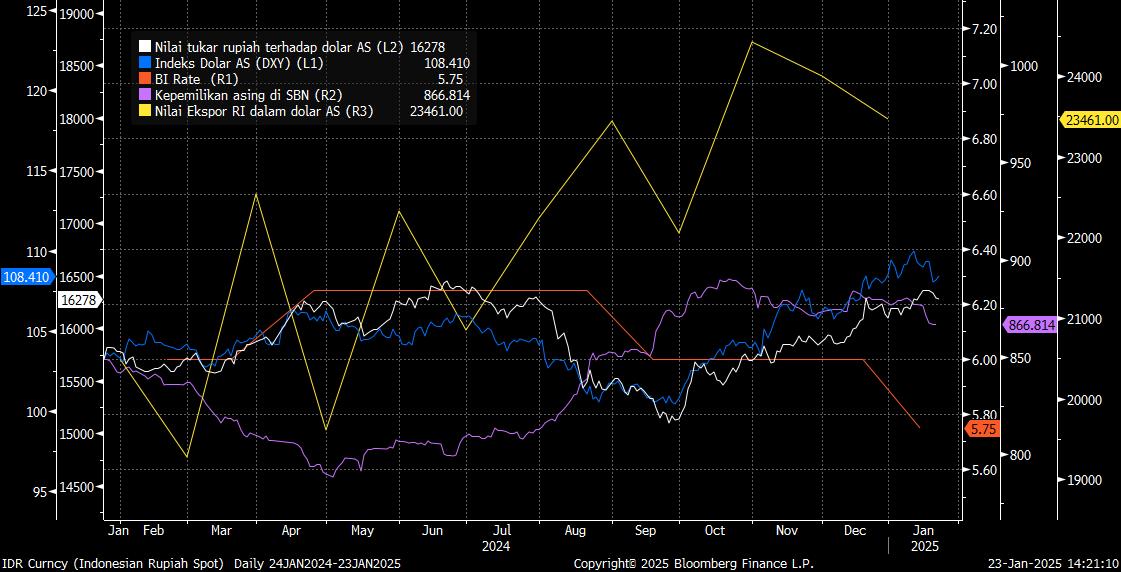
Task: Click the Oct label on the time axis
Action: click(x=714, y=530)
